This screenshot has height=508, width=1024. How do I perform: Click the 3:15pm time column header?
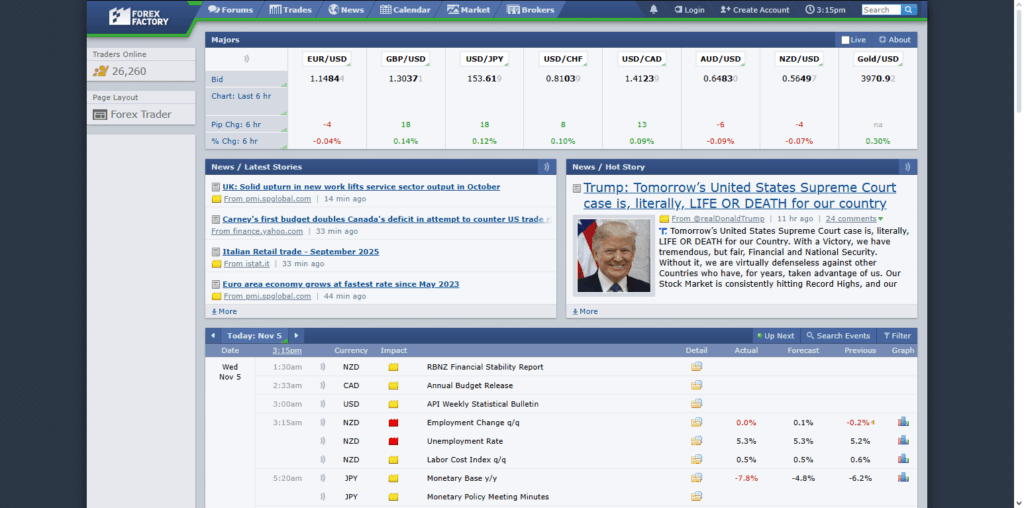click(287, 351)
